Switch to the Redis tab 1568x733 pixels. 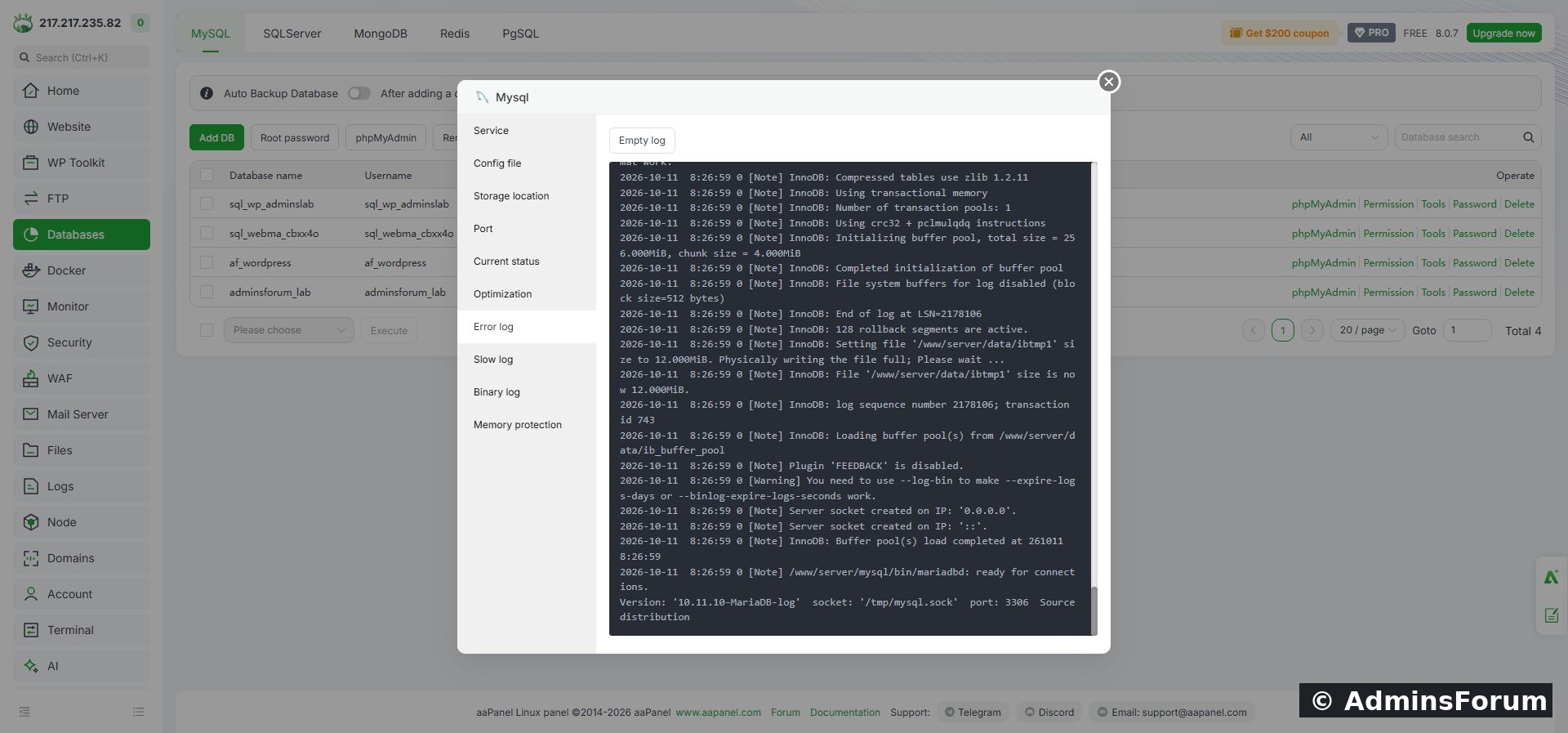click(455, 34)
